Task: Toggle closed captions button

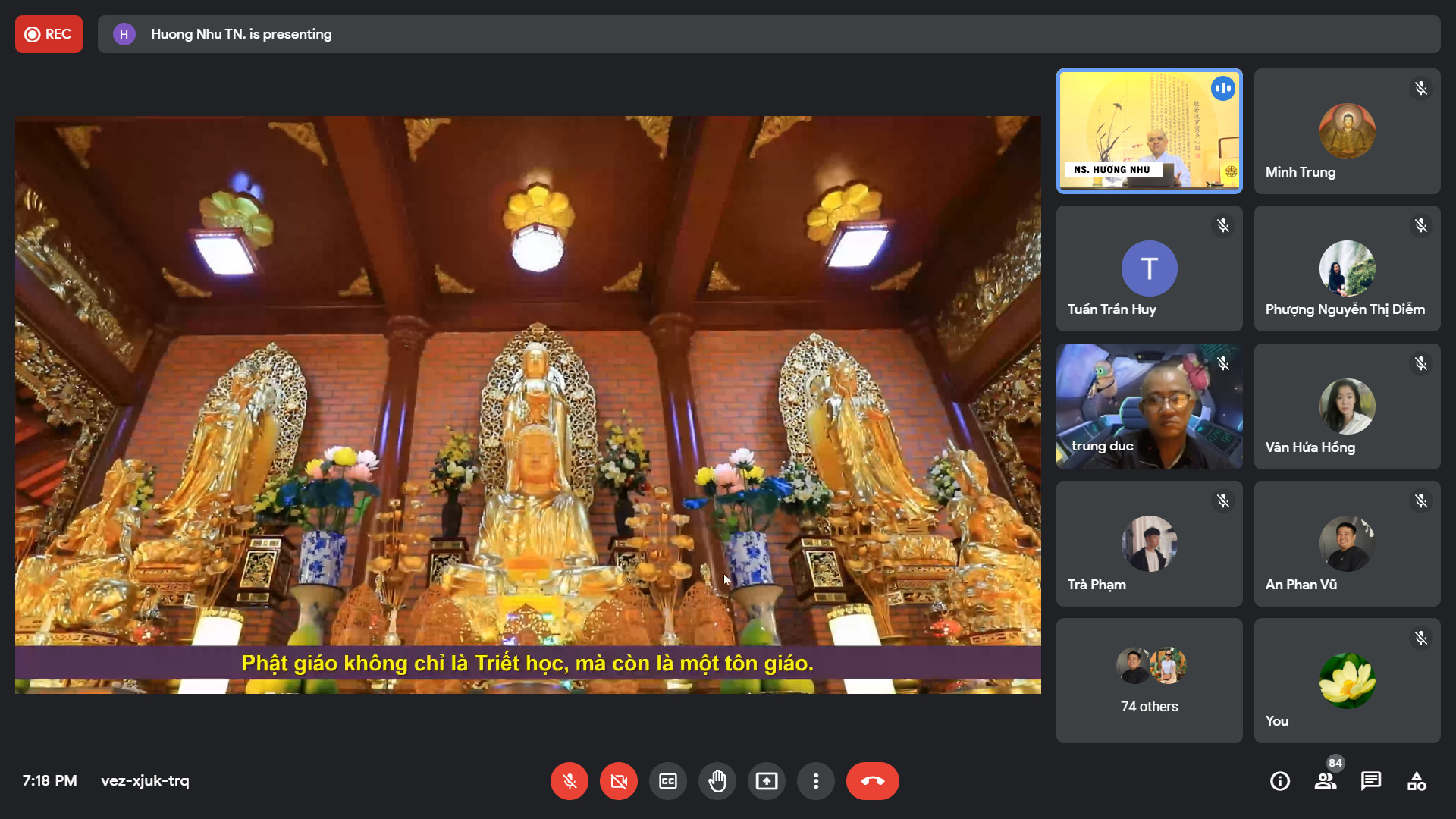Action: 667,781
